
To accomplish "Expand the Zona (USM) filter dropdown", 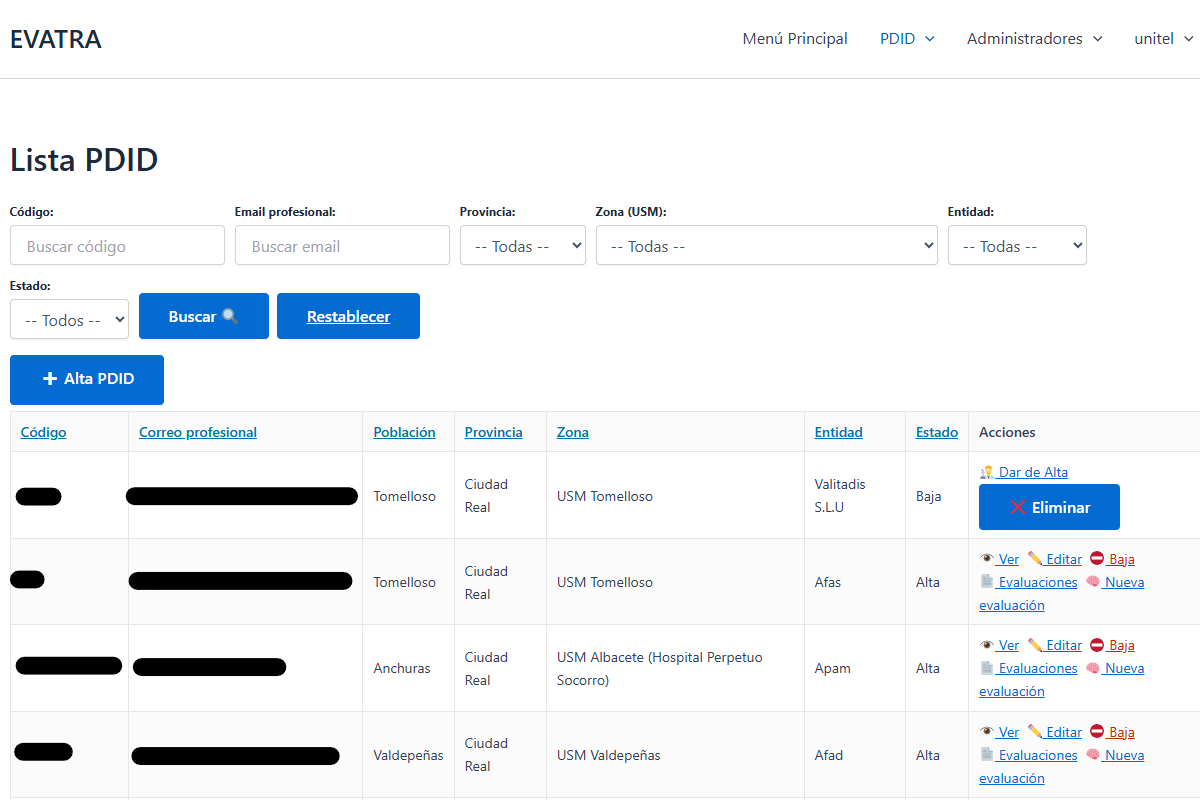I will pyautogui.click(x=767, y=245).
